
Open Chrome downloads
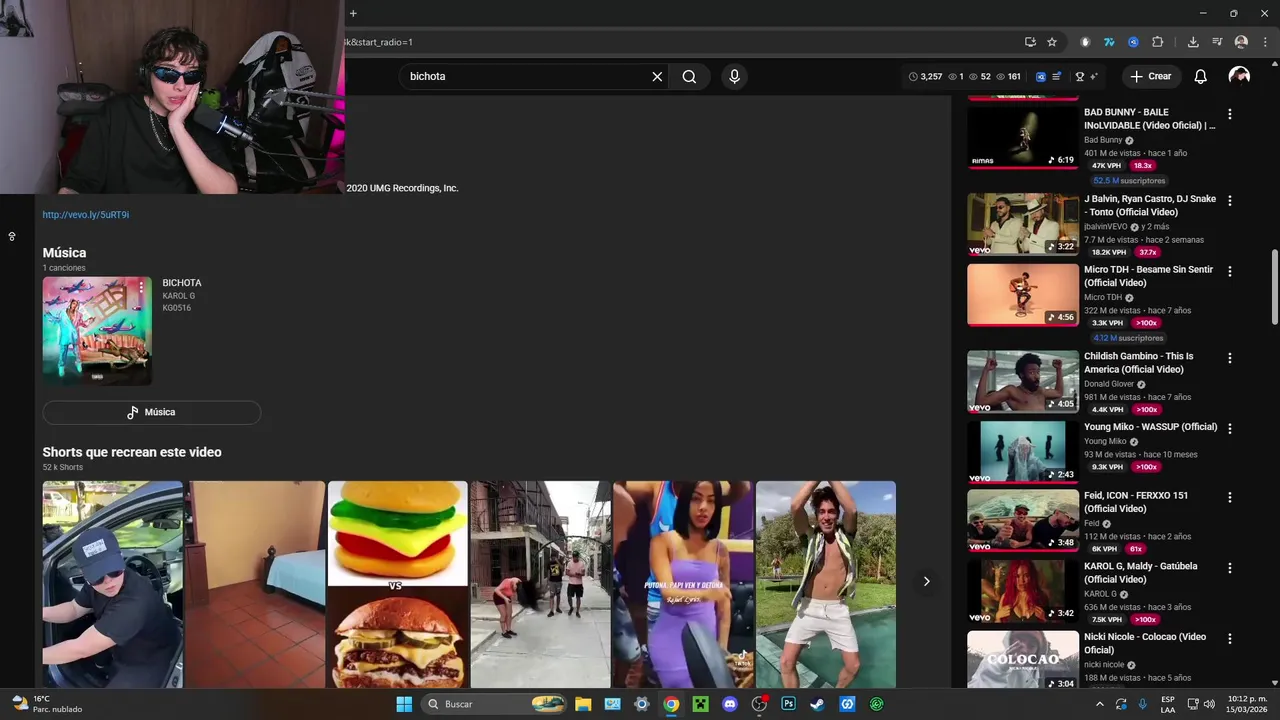1193,42
